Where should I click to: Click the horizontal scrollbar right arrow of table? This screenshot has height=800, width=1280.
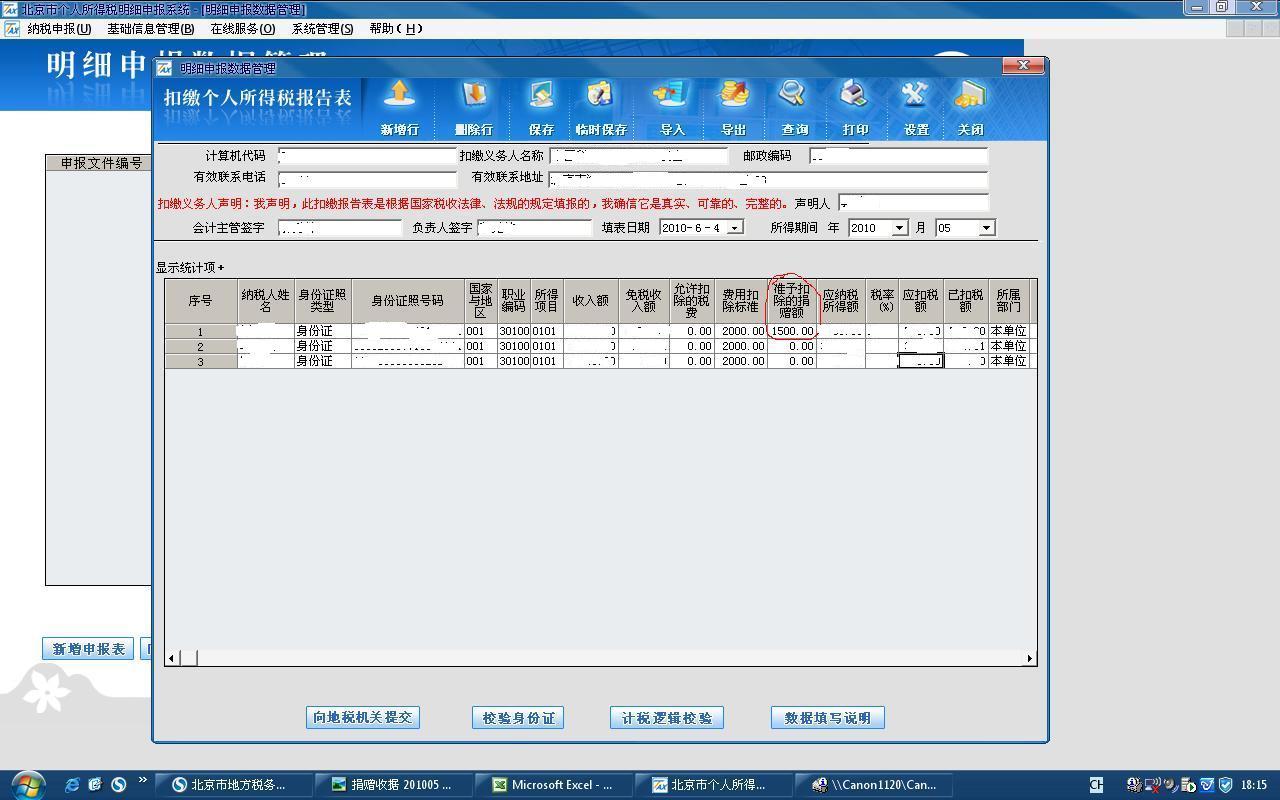click(x=1029, y=658)
